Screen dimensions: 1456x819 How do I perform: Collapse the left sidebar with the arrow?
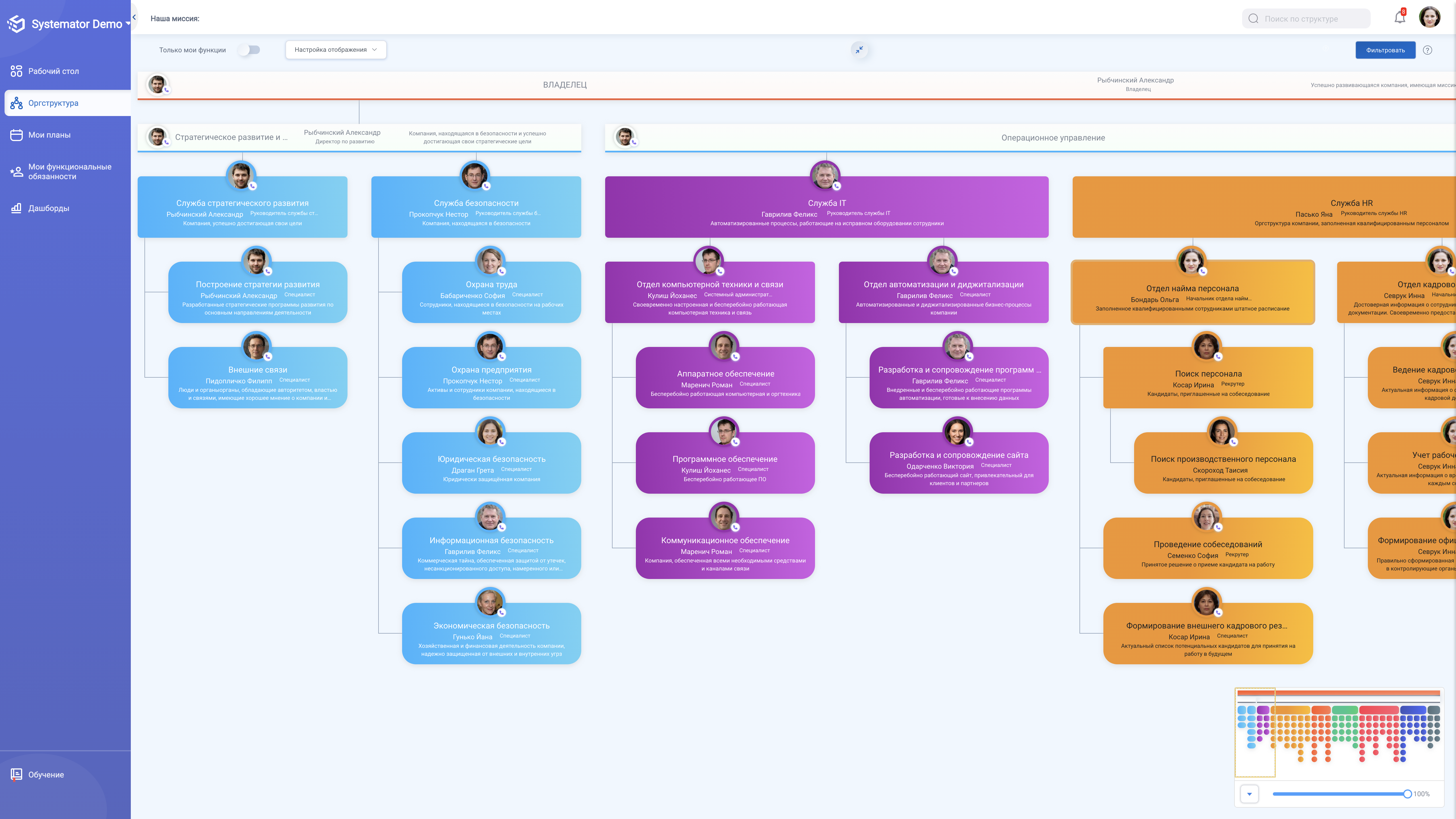(x=134, y=18)
